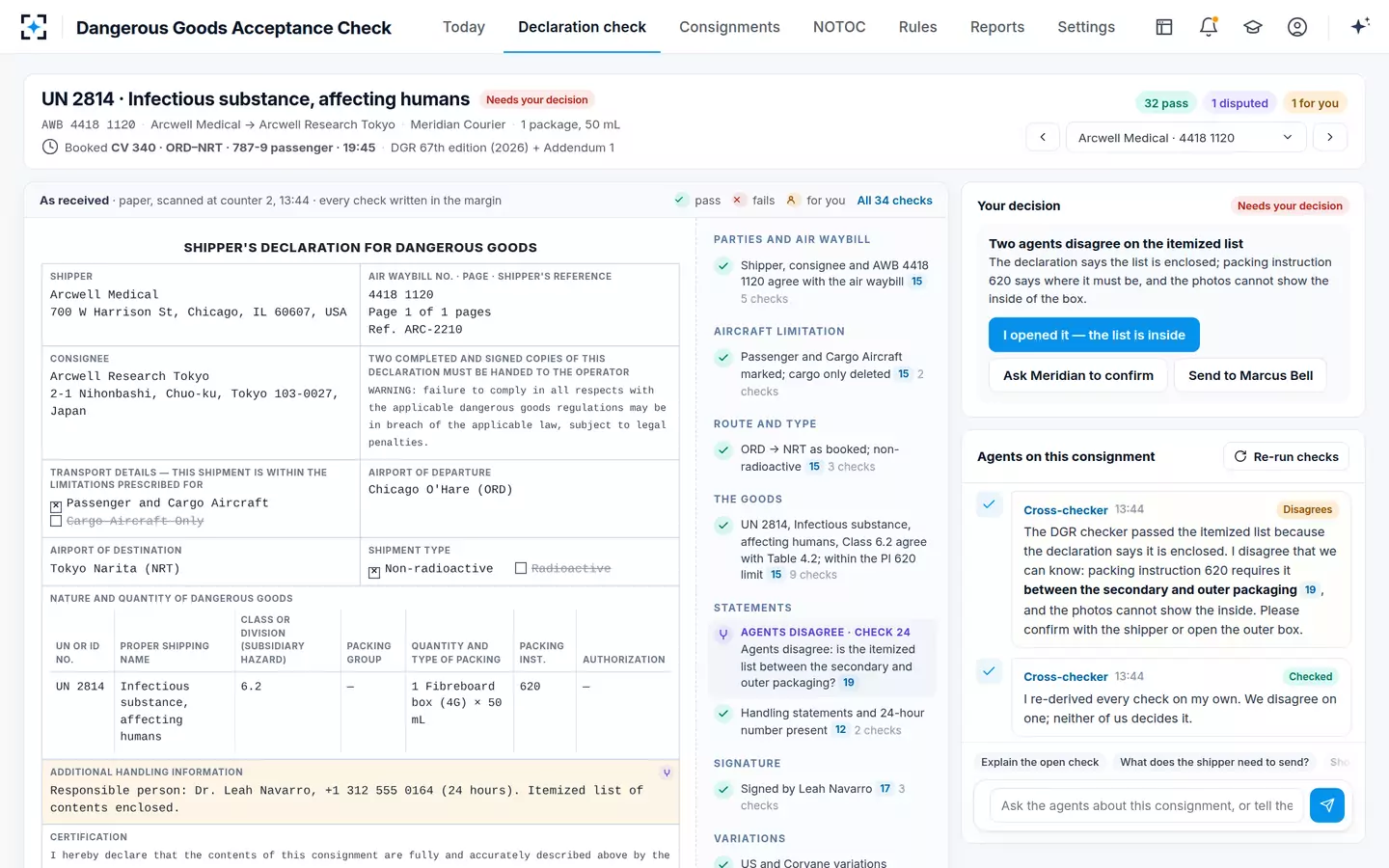Click the pass icon beside Signed by Leah Navarro

(x=722, y=790)
